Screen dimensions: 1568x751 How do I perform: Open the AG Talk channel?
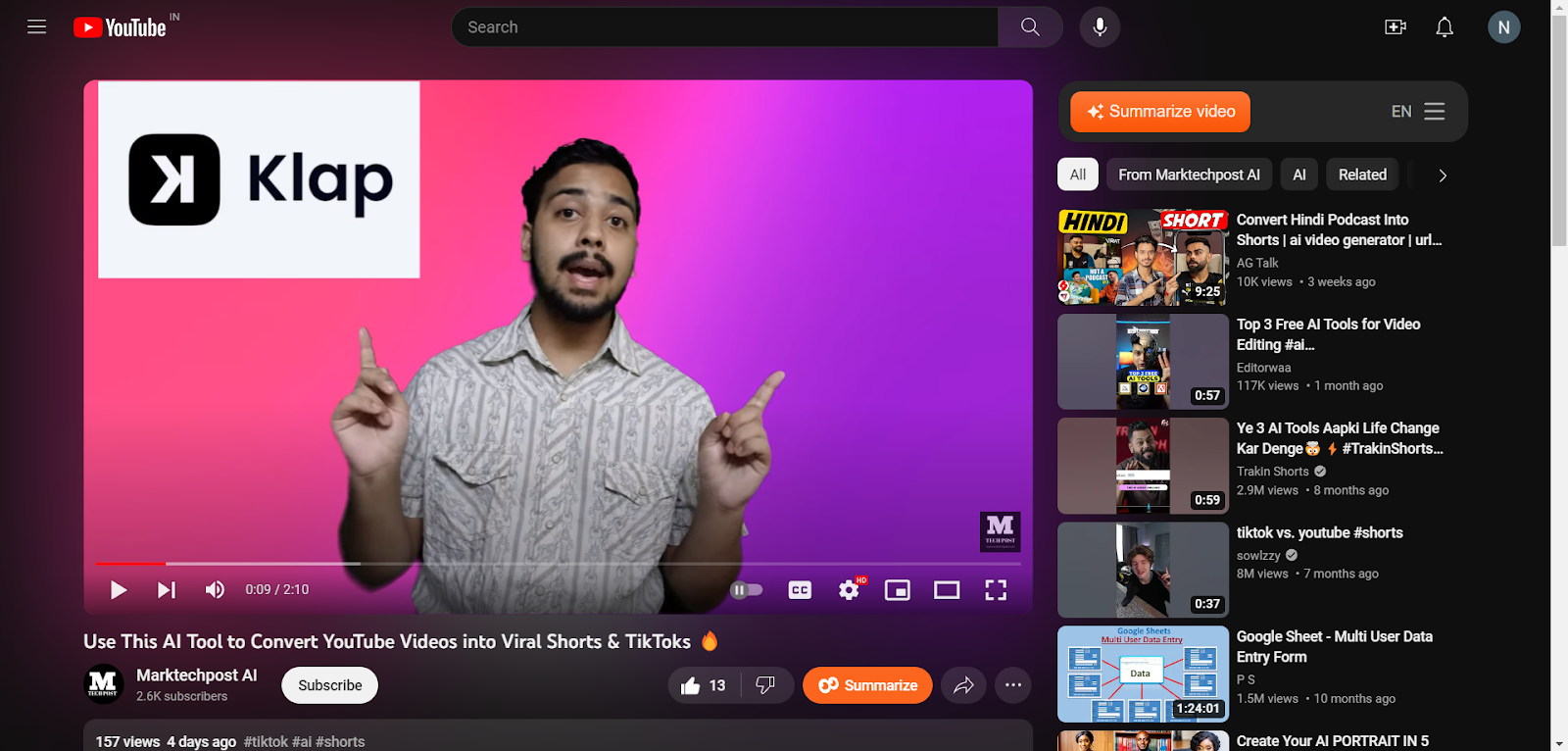tap(1257, 263)
